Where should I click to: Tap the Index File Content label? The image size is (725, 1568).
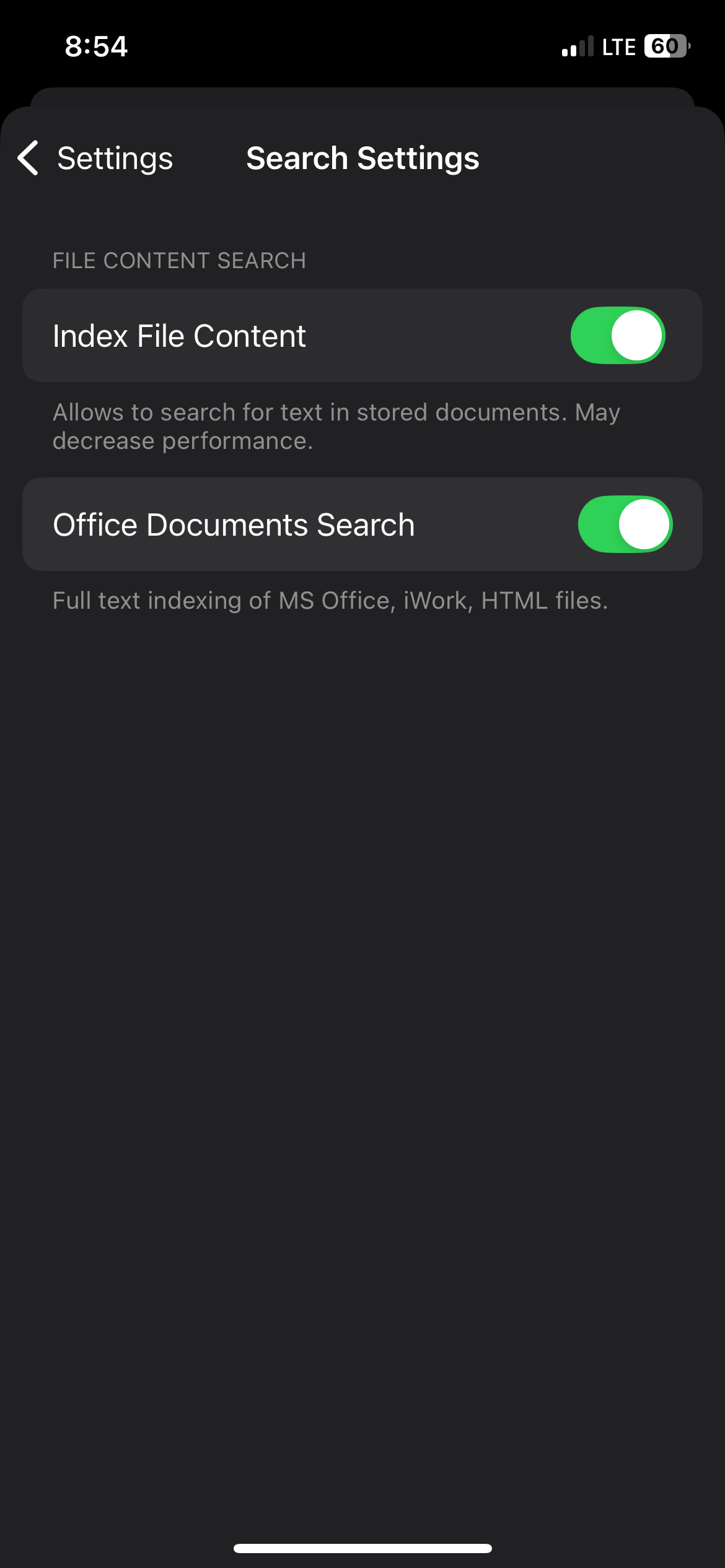pyautogui.click(x=179, y=336)
